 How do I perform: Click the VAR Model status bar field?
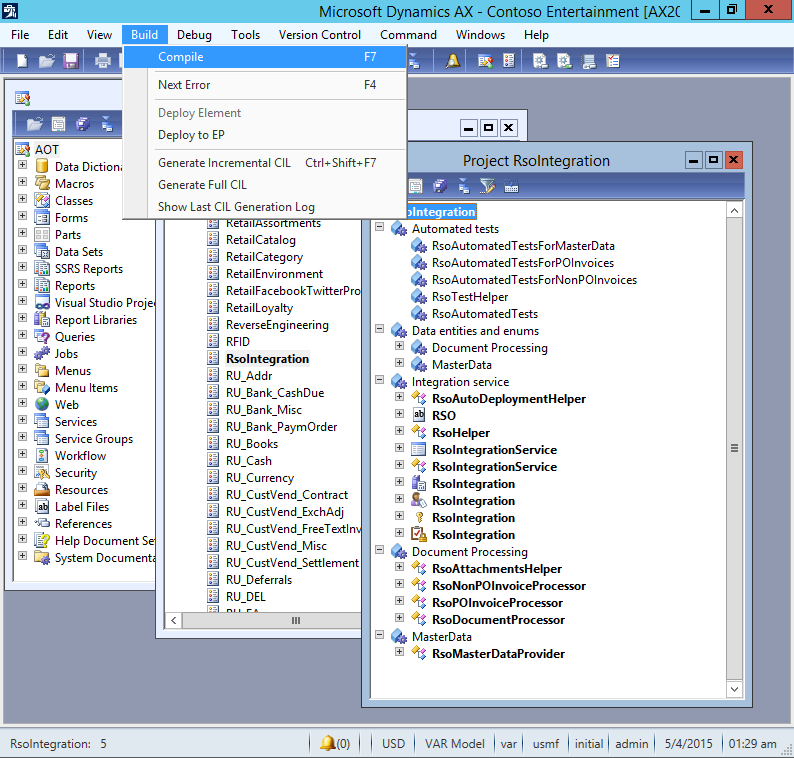452,744
